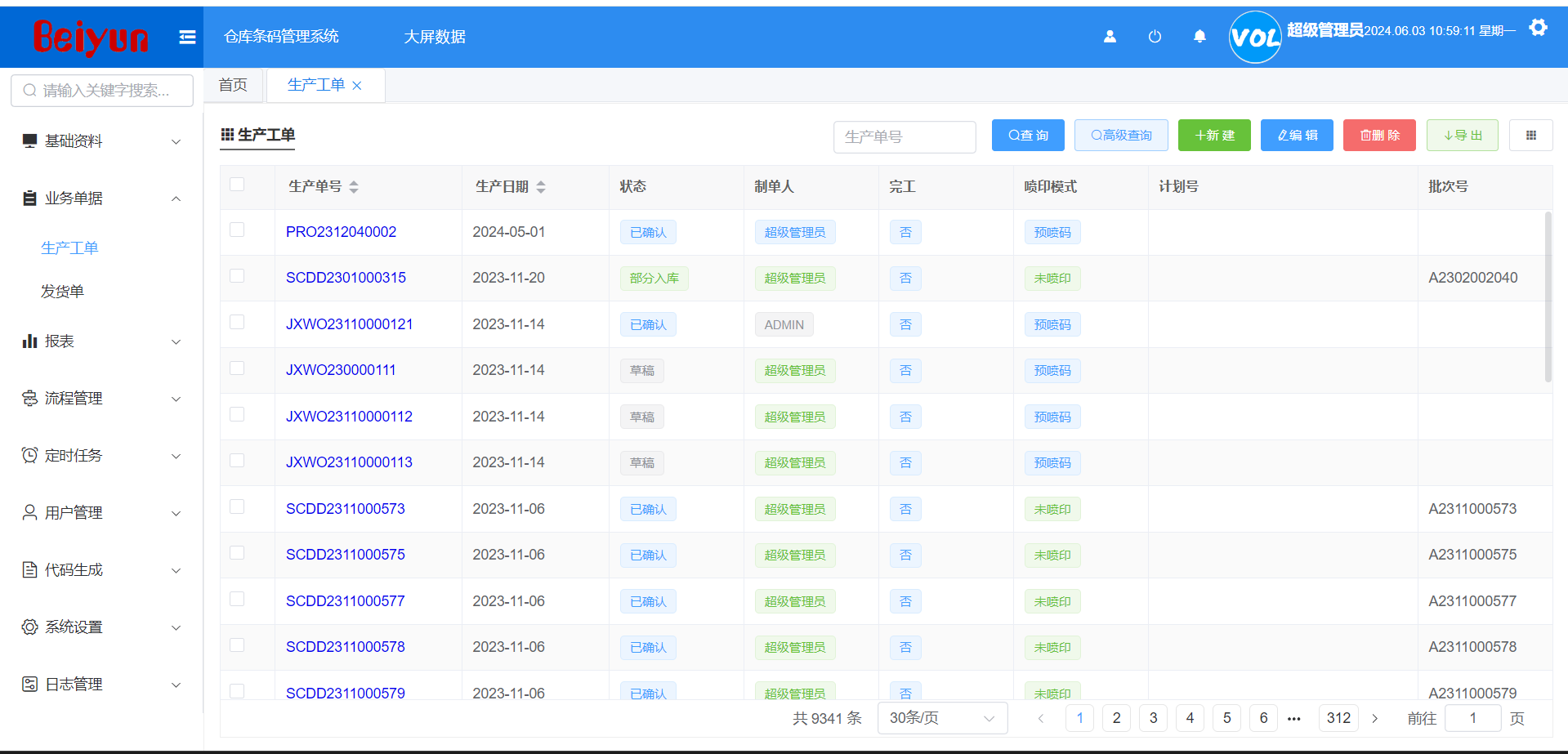Close the 生产工单 tab with X
1568x754 pixels.
357,86
